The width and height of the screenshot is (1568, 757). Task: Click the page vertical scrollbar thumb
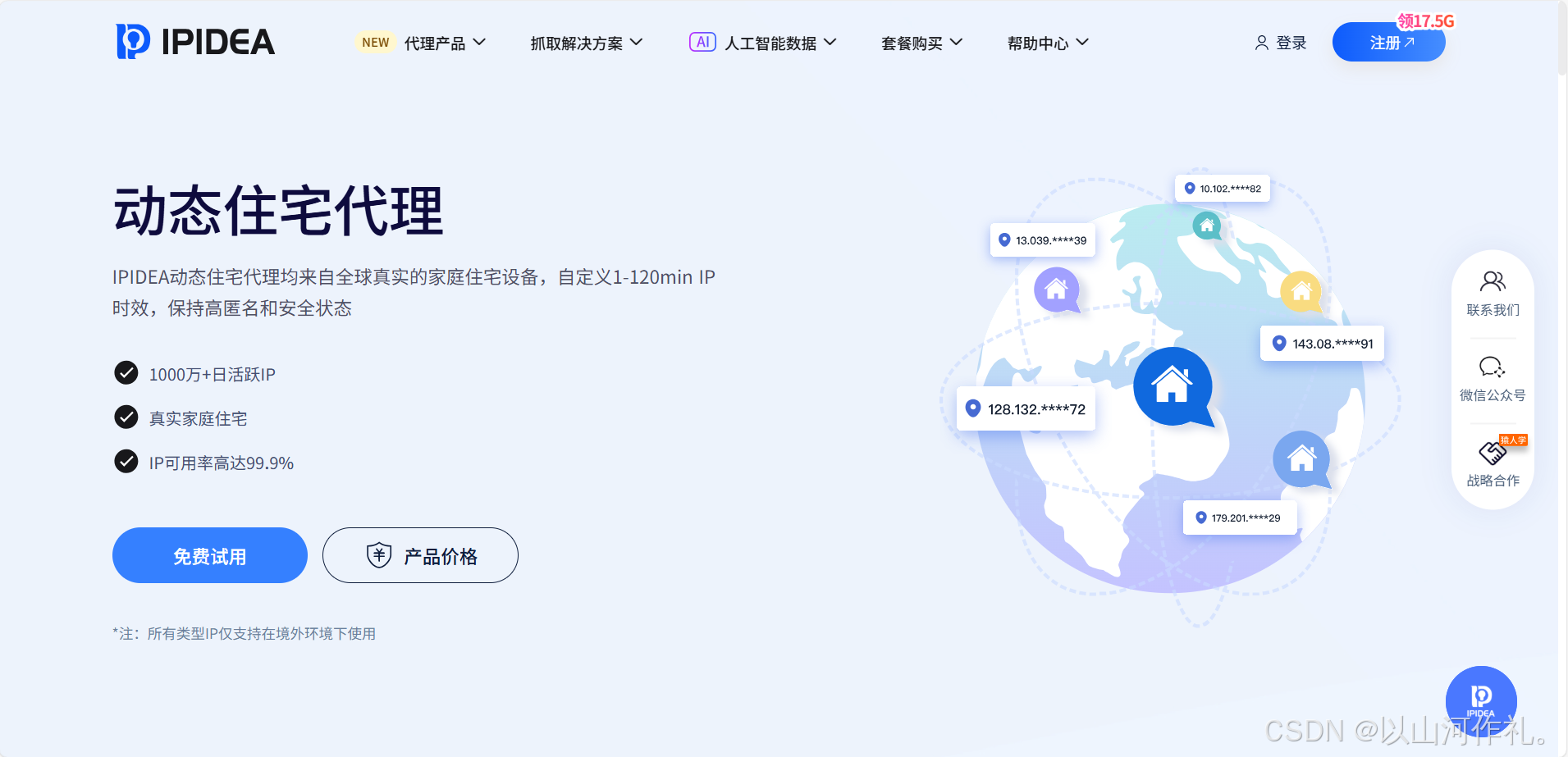(1562, 39)
